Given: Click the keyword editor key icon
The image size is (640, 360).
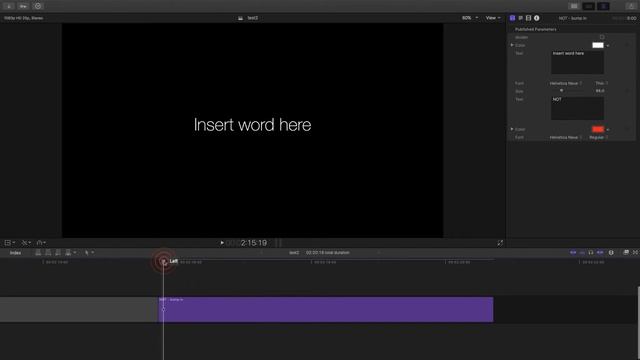Looking at the screenshot, I should tap(23, 6).
